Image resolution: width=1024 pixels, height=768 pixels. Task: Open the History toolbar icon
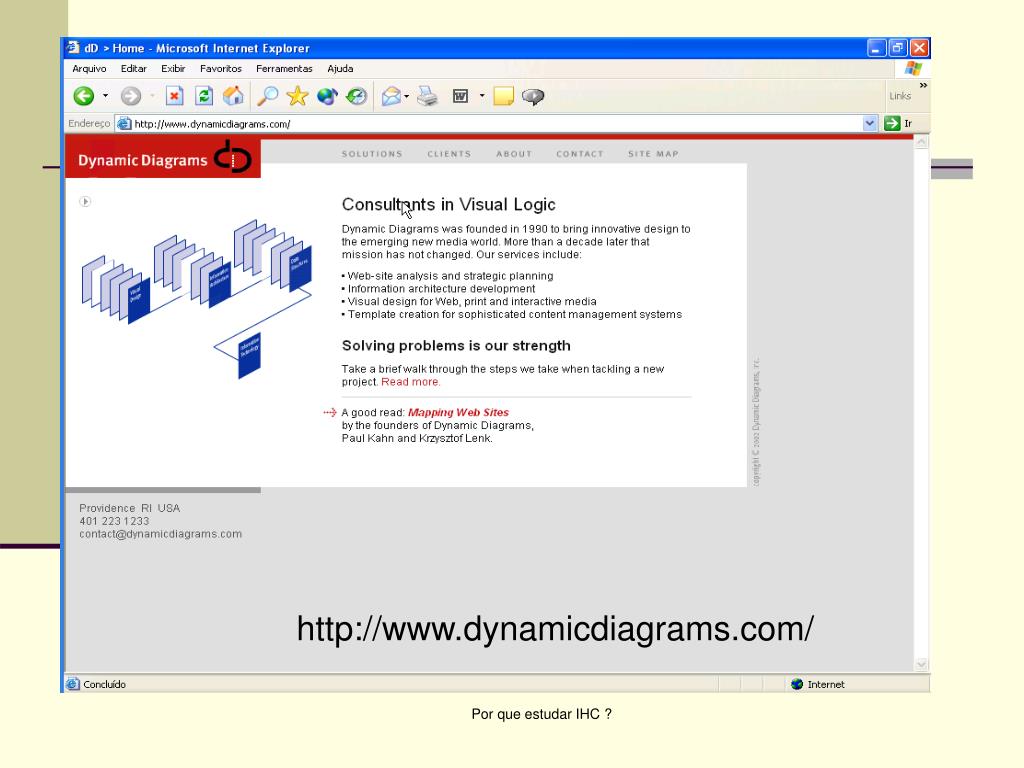tap(357, 96)
